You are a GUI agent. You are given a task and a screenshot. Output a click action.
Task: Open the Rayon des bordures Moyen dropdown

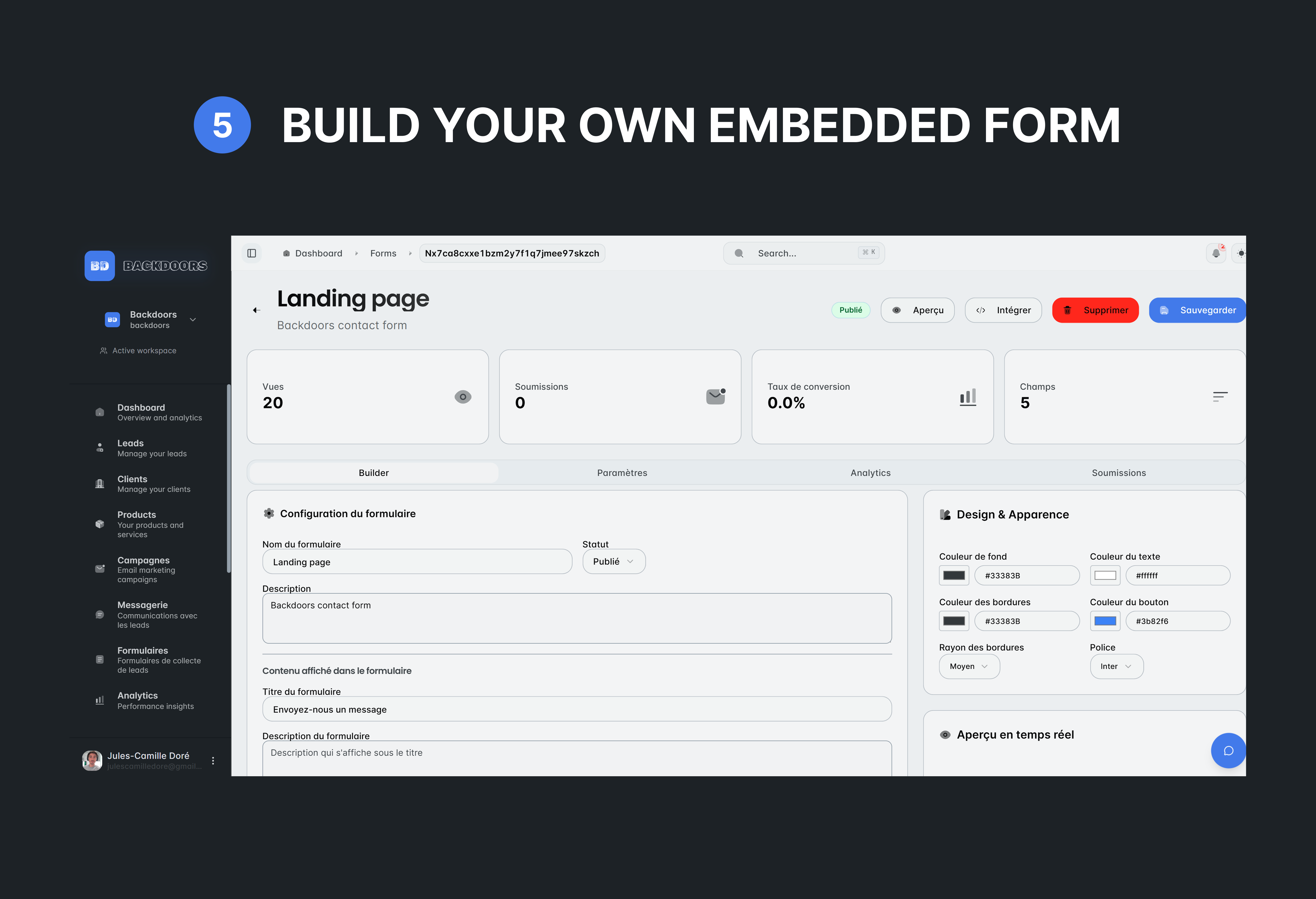(969, 666)
